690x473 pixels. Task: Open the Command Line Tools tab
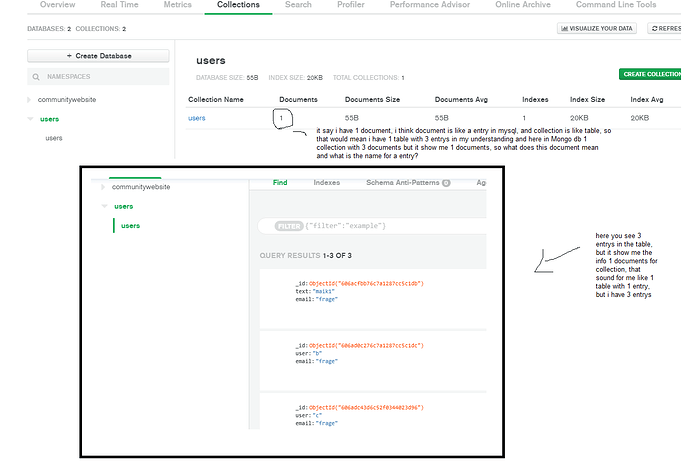(x=616, y=5)
